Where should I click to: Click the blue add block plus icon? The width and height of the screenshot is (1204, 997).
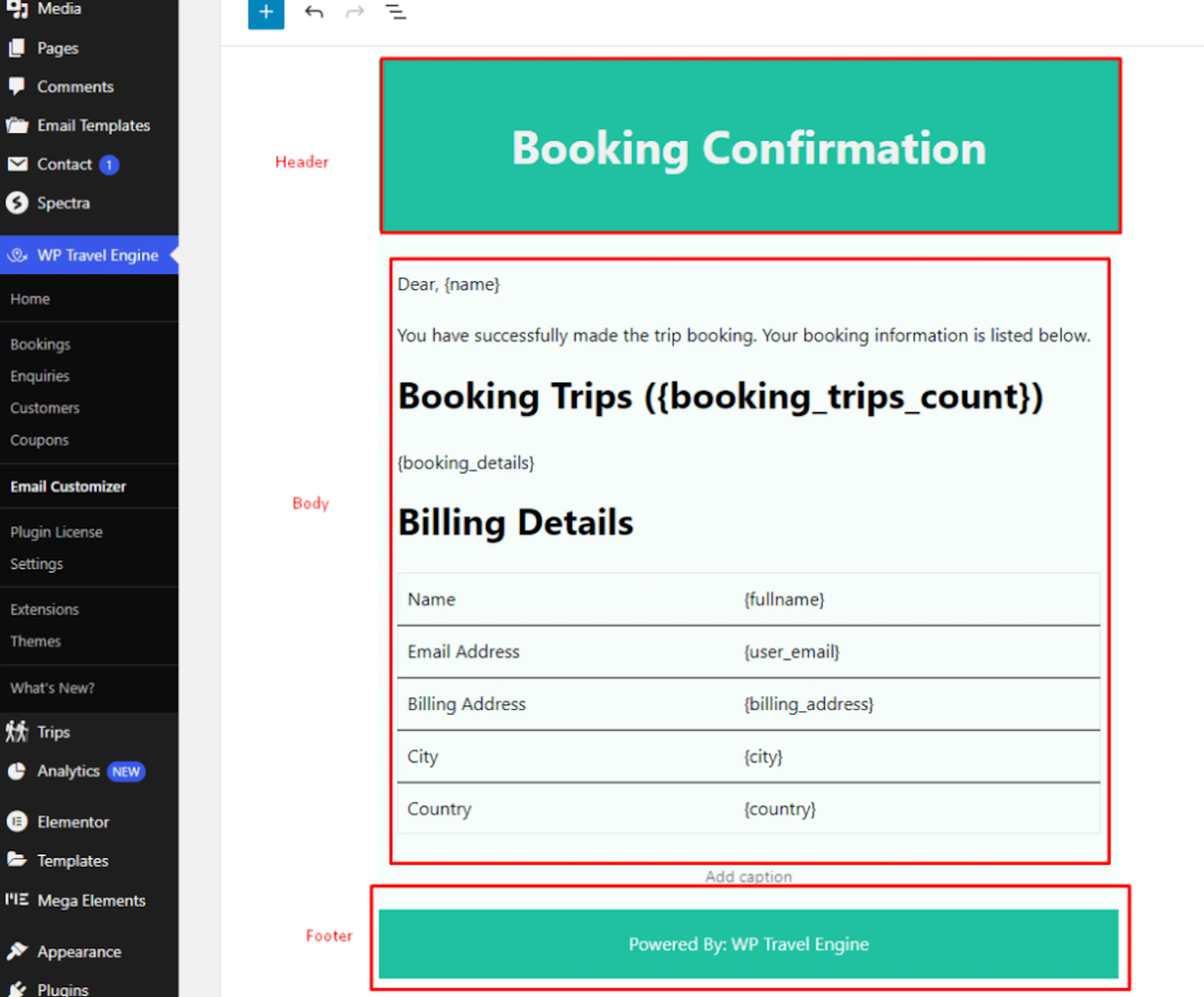click(x=266, y=12)
